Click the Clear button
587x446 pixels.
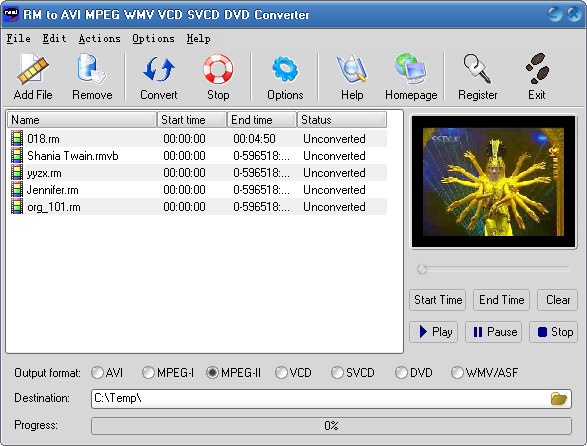(557, 300)
